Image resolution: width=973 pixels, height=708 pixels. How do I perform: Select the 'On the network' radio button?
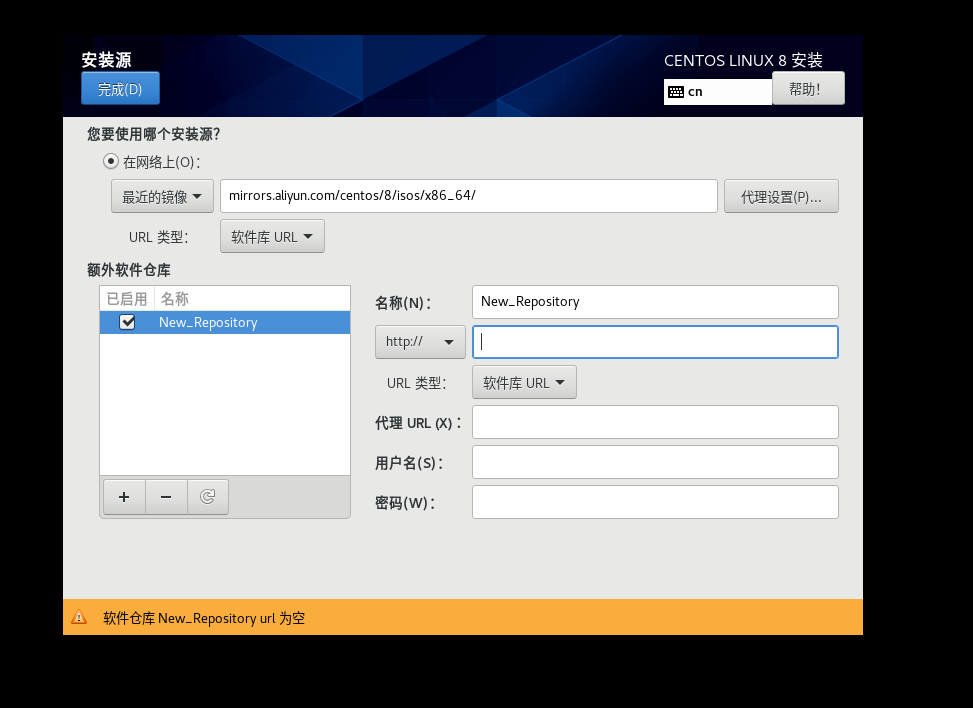[110, 161]
